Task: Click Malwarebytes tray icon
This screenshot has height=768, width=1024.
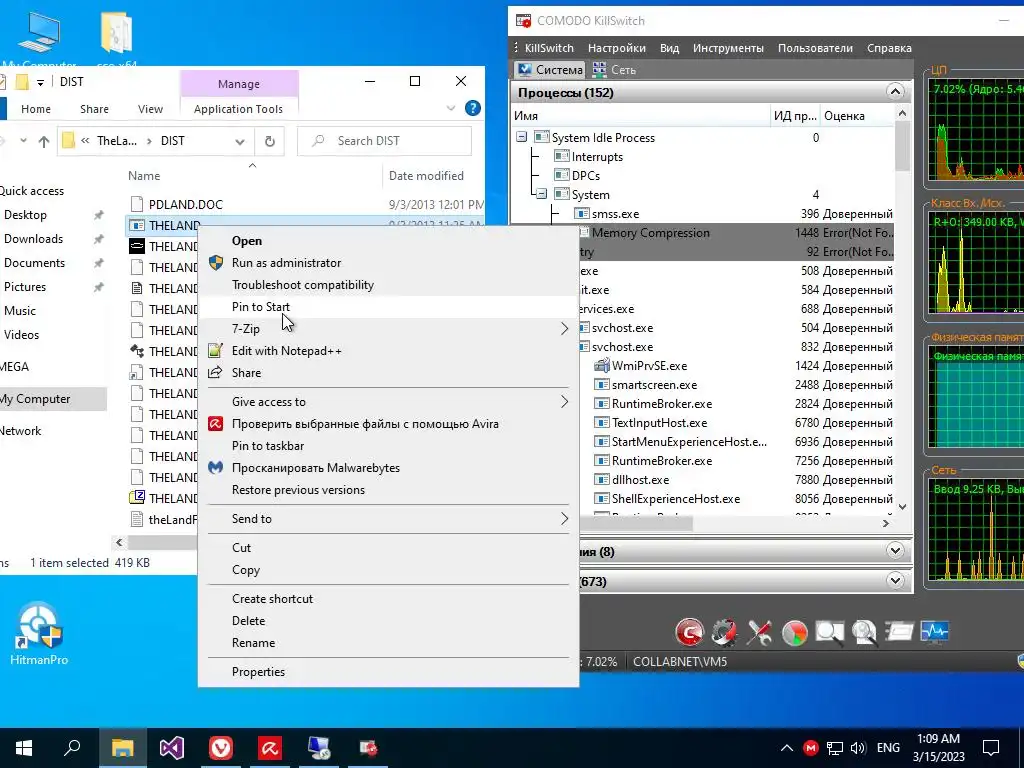Action: point(810,748)
